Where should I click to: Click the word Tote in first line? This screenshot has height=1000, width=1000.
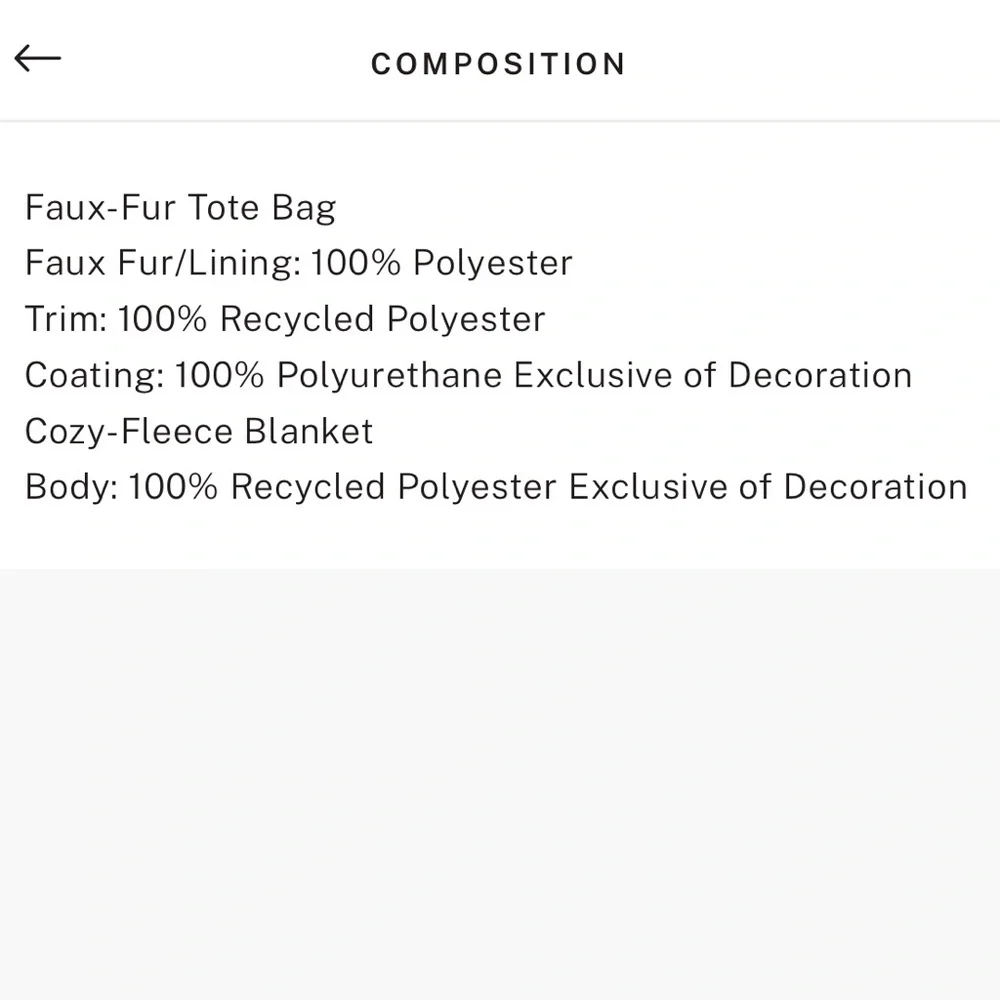point(225,208)
